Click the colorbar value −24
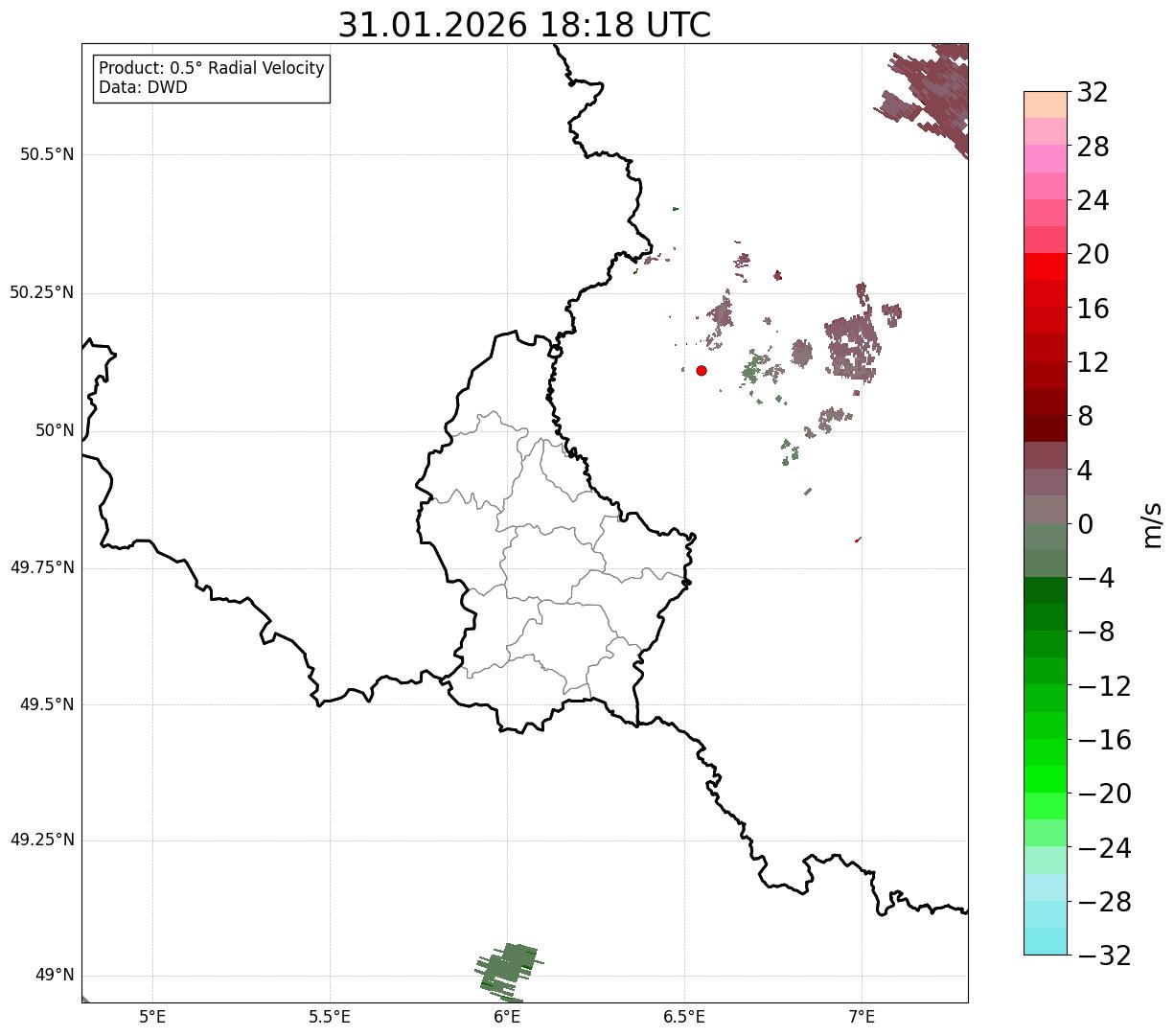The height and width of the screenshot is (1036, 1174). (1103, 848)
